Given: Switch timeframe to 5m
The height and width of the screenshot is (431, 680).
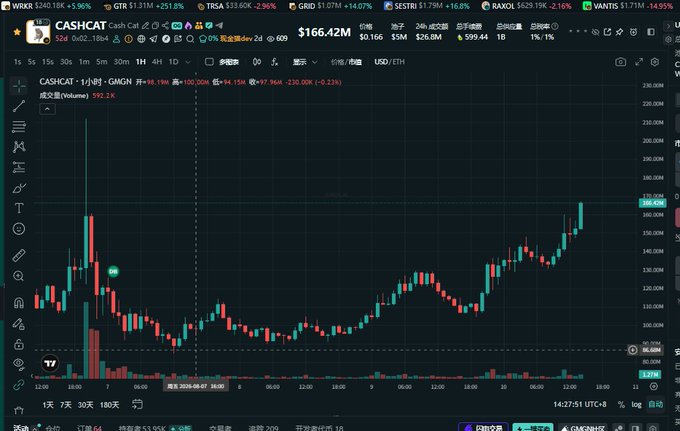Looking at the screenshot, I should [x=101, y=62].
